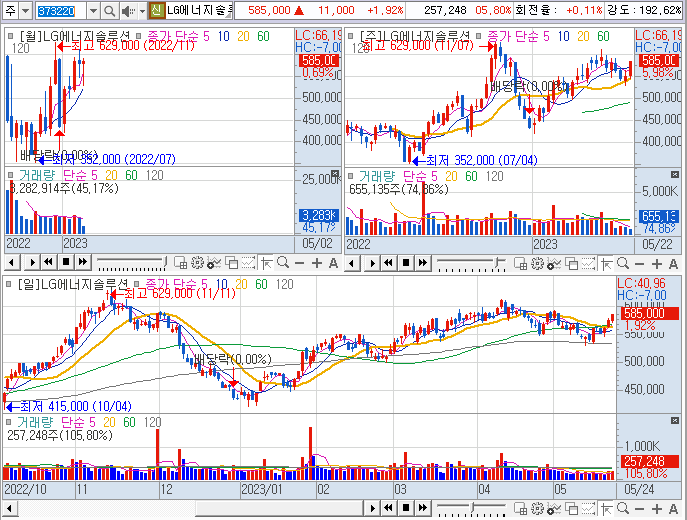Viewport: 687px width, 520px height.
Task: Click minus zoom-out in daily chart toolbar
Action: (x=640, y=508)
